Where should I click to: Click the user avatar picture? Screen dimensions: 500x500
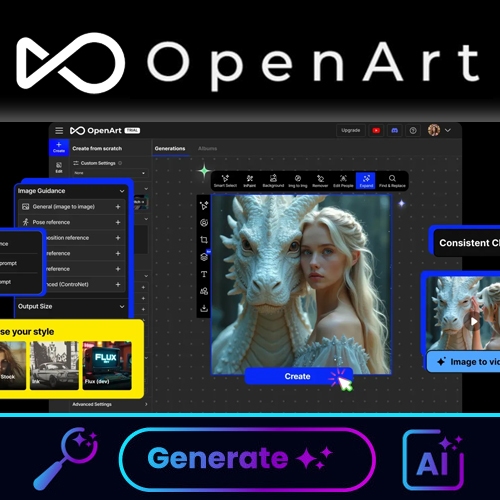[x=434, y=130]
